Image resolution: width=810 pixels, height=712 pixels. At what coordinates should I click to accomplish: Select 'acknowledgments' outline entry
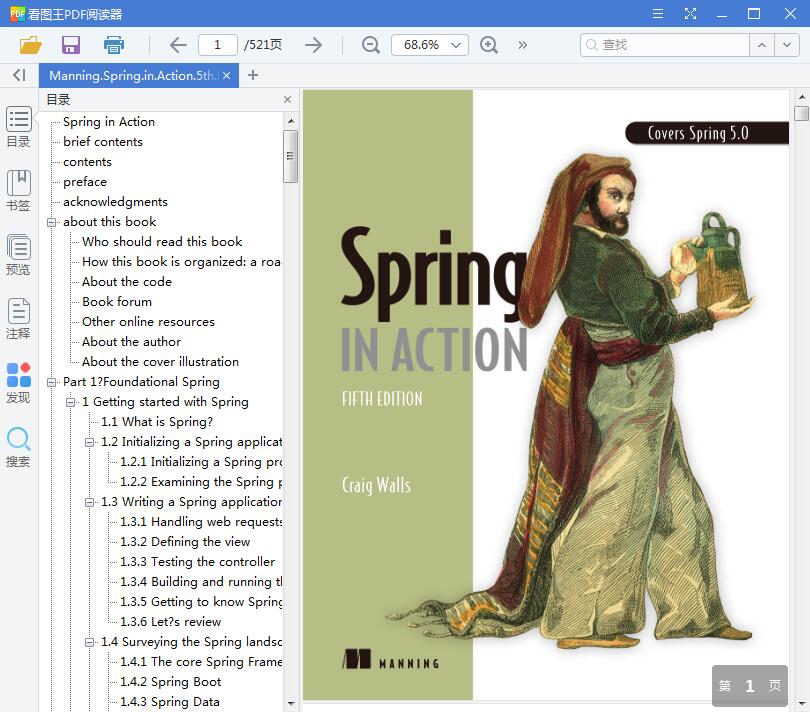click(x=115, y=202)
